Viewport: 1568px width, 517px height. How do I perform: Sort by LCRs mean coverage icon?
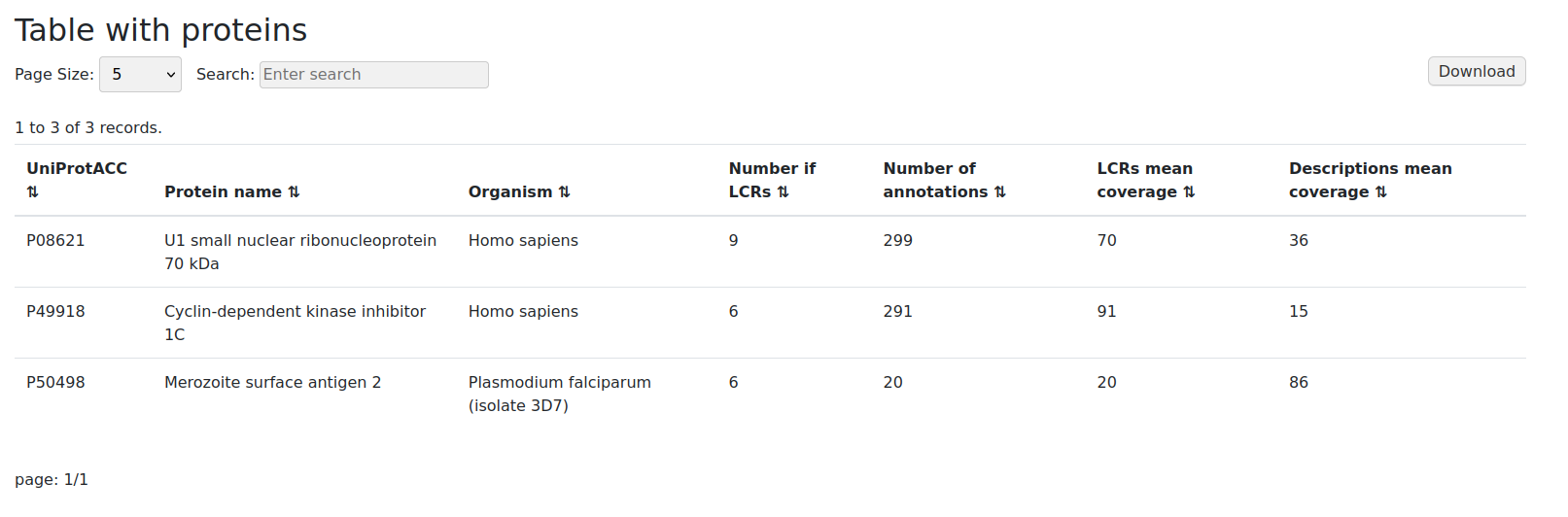(1189, 192)
